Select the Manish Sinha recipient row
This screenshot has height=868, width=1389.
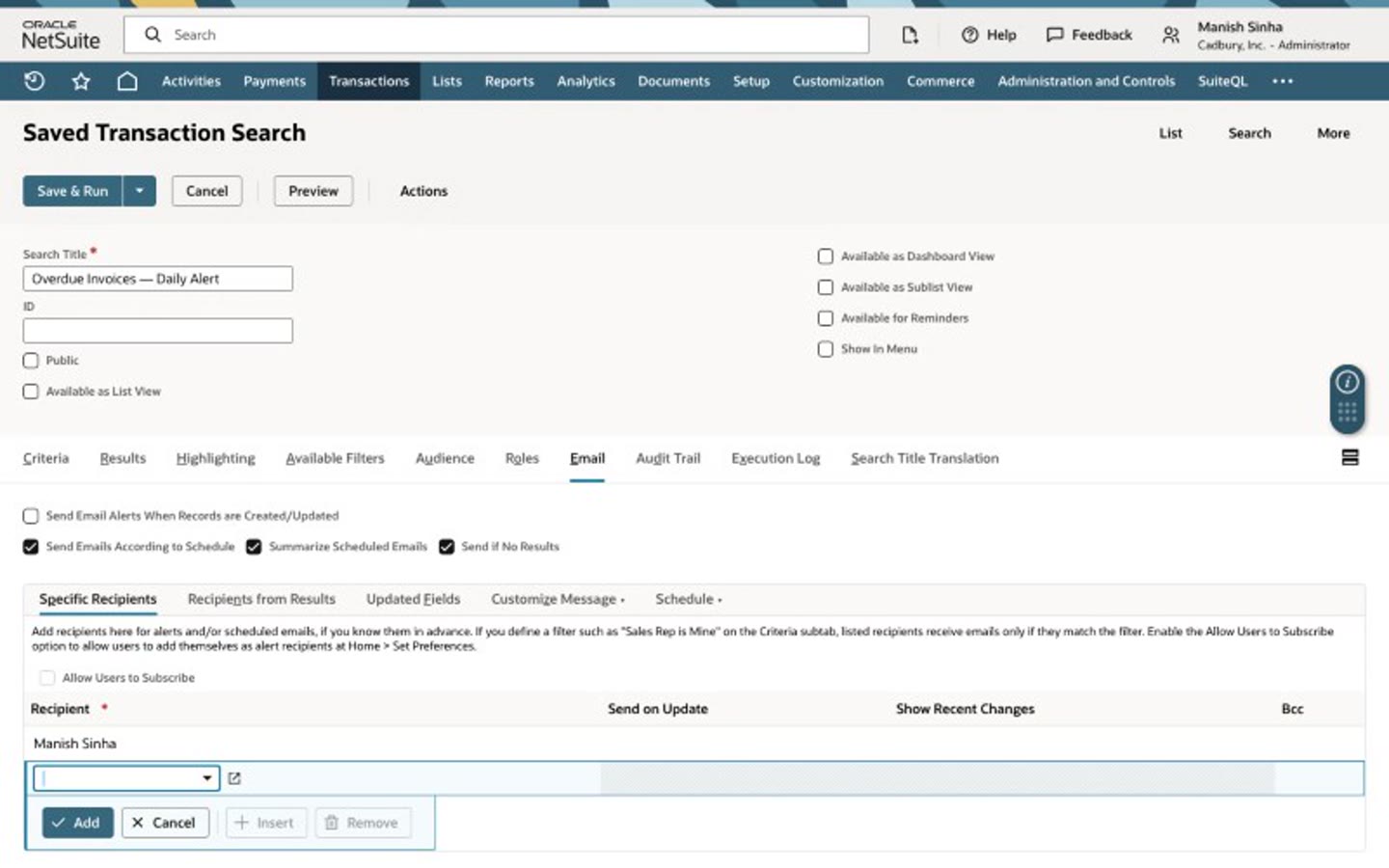point(694,744)
